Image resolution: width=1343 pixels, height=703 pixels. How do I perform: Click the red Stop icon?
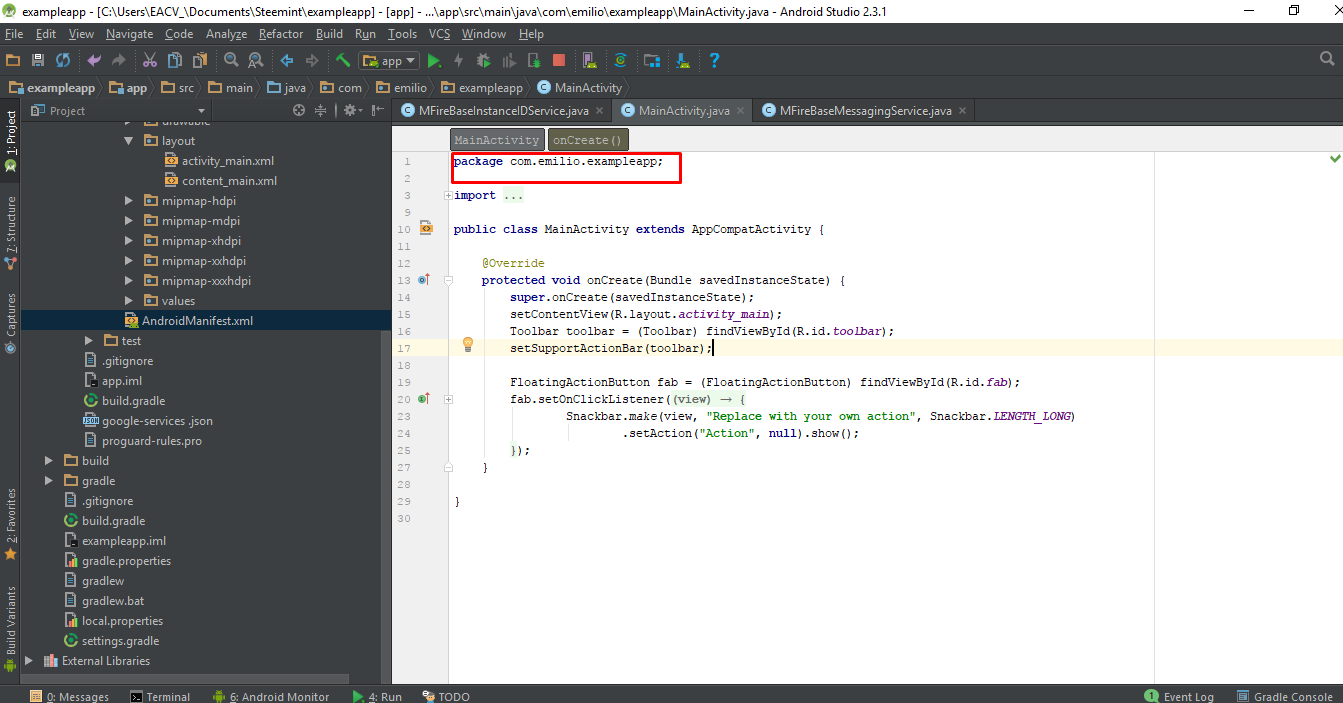click(559, 61)
